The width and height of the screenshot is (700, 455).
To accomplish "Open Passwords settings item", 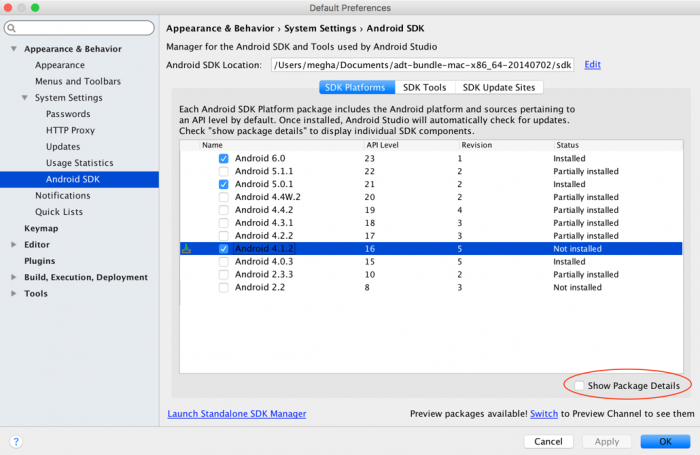I will click(x=68, y=114).
